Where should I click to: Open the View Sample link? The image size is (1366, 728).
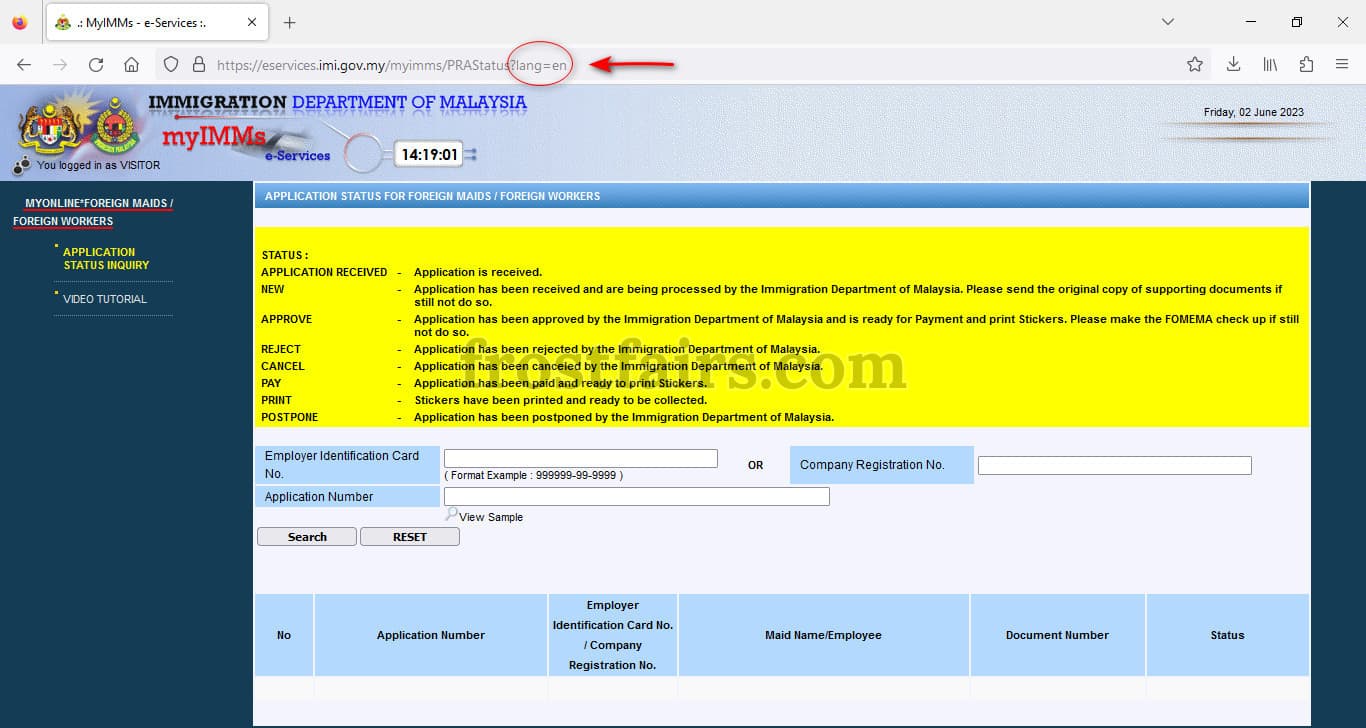click(491, 517)
